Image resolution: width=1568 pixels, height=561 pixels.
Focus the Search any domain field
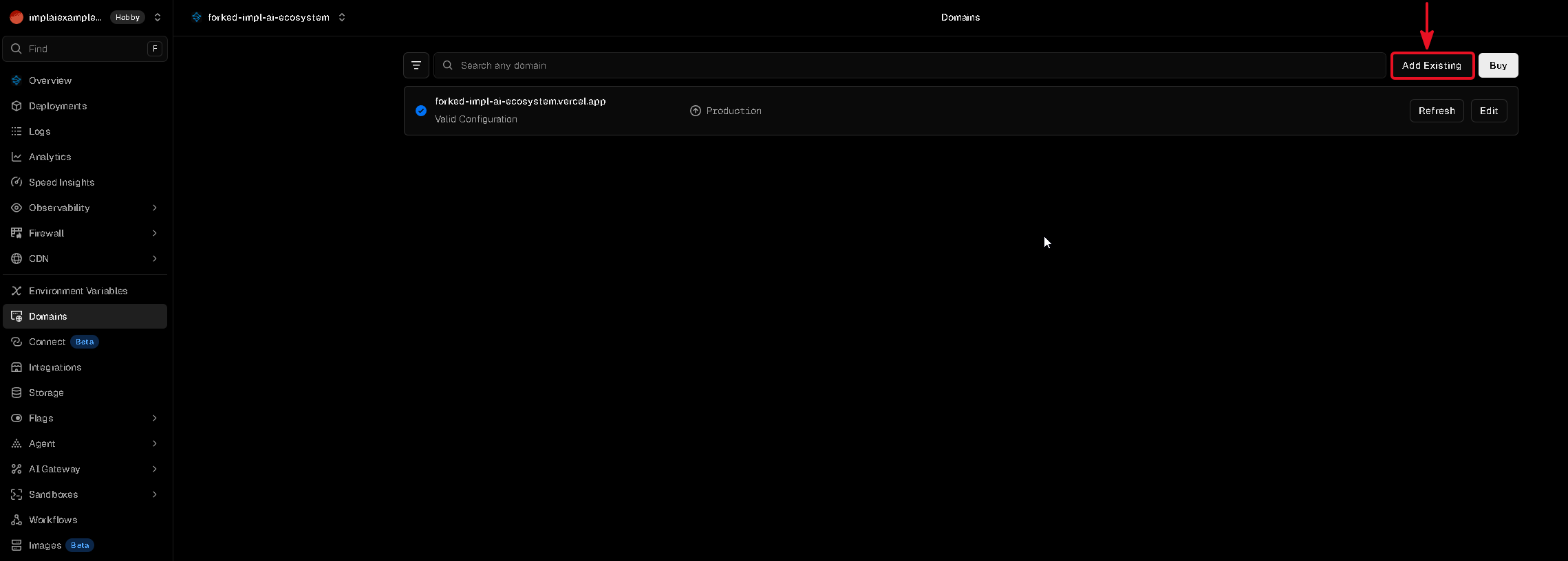click(910, 65)
